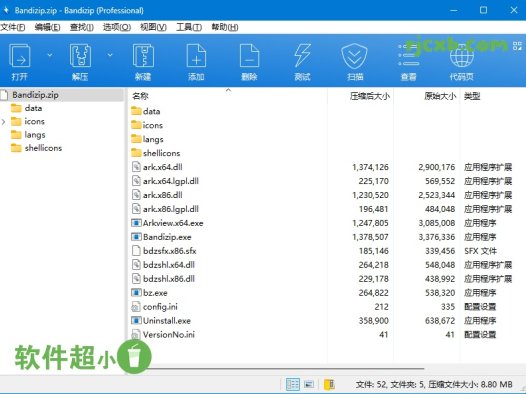Select the data folder in file list
Screen dimensions: 526x394
151,111
